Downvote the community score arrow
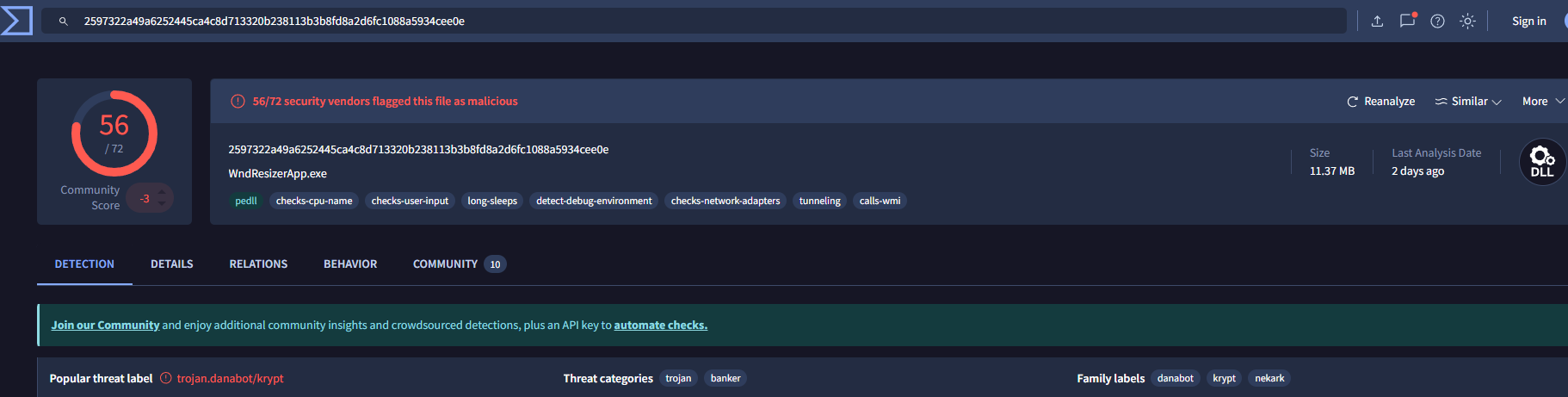The height and width of the screenshot is (397, 1568). (162, 204)
